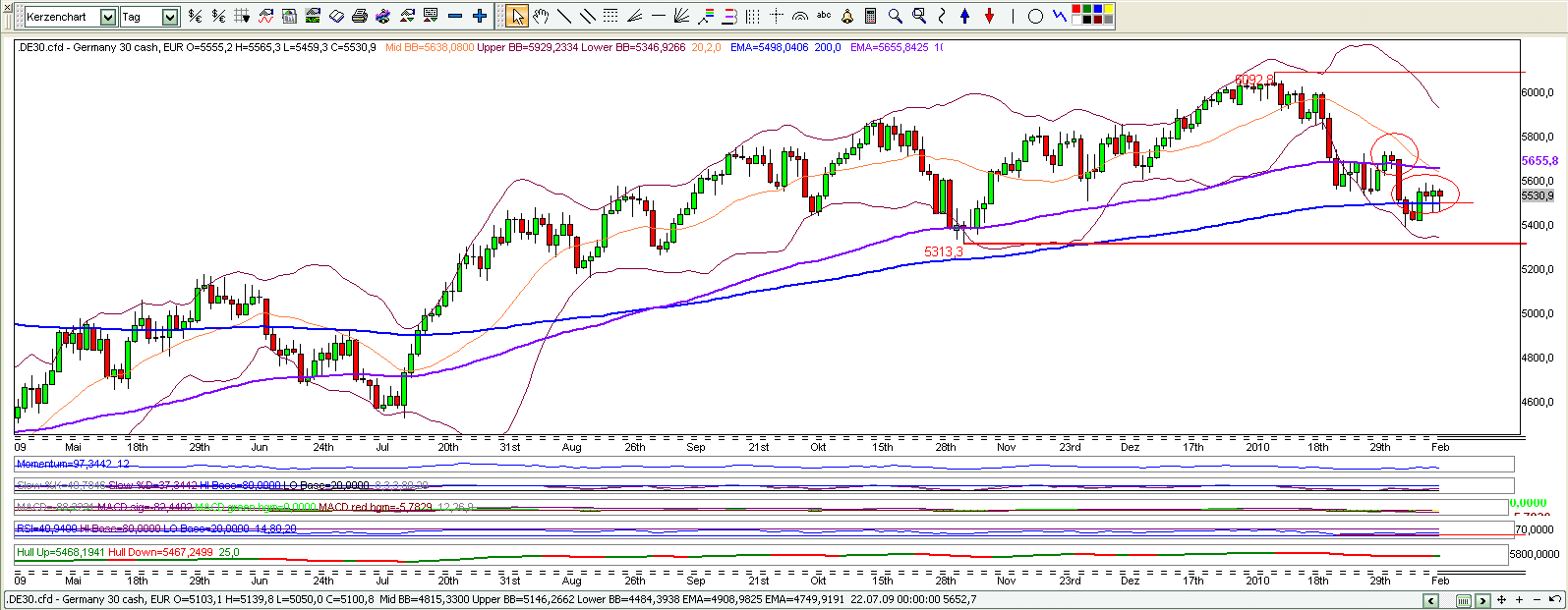The height and width of the screenshot is (610, 1568).
Task: Click the bottom-right undo arrow icon
Action: click(x=1554, y=599)
